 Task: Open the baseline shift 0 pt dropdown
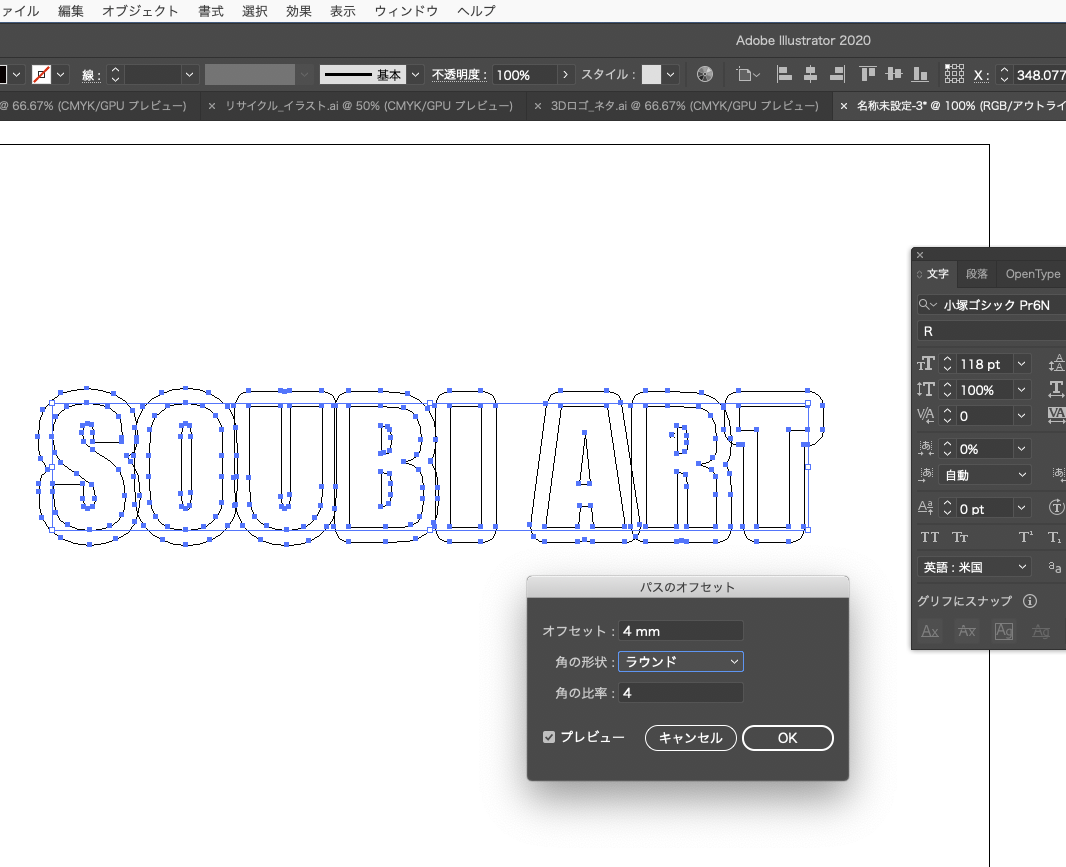(1021, 508)
